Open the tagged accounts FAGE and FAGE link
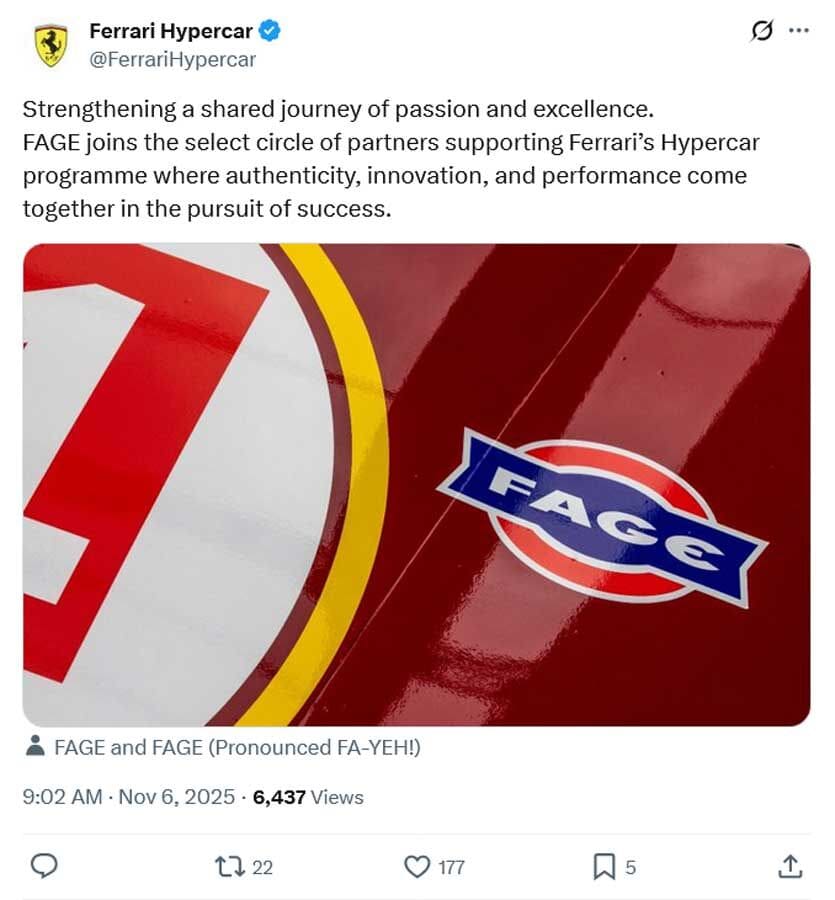Image resolution: width=835 pixels, height=900 pixels. tap(237, 747)
